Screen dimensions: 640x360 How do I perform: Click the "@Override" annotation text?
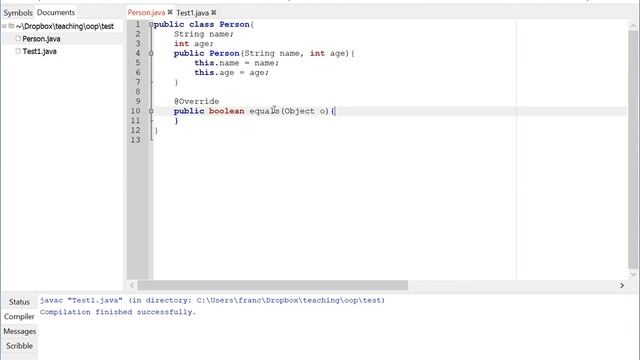[x=196, y=101]
